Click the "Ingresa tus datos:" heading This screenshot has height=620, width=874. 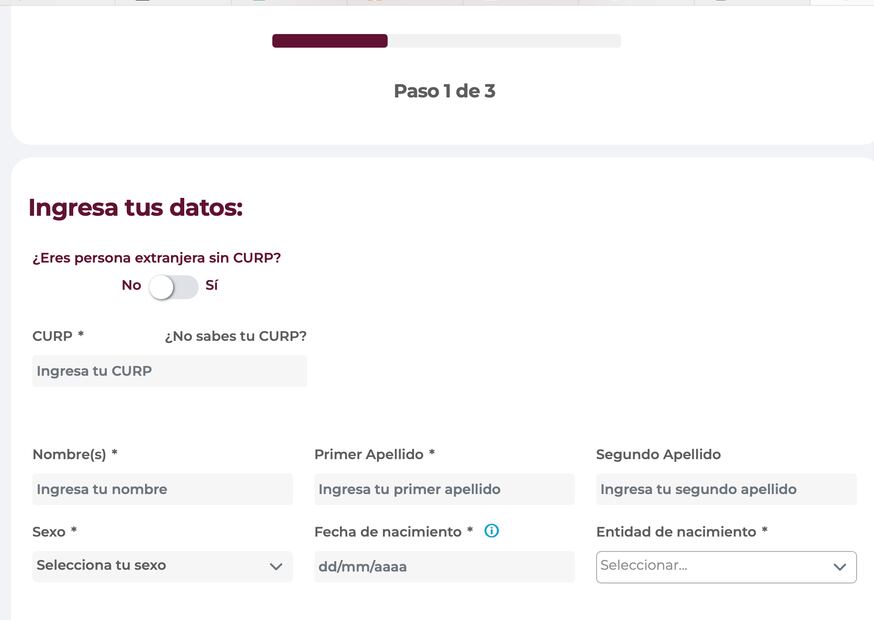136,208
